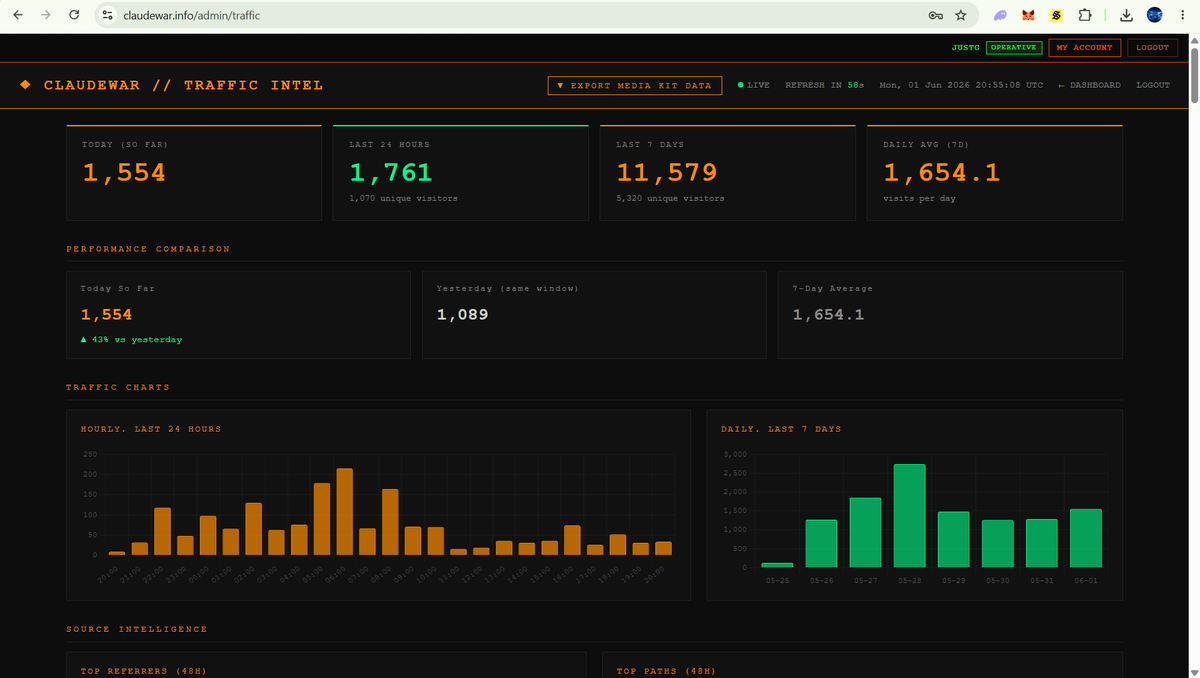Go back using browser back arrow
Screen dimensions: 1200x678
pos(17,15)
